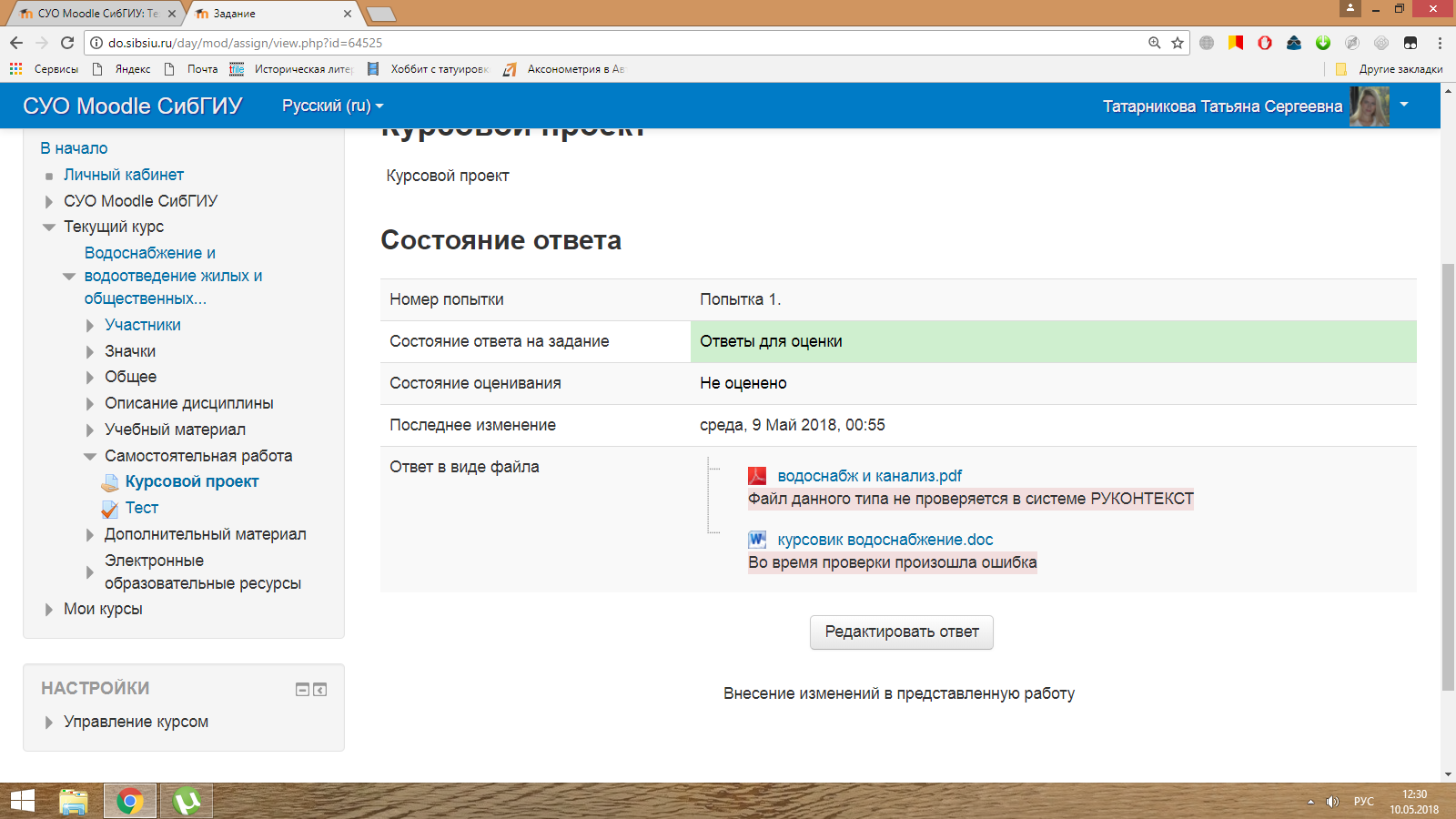Open the Почта bookmark
Viewport: 1456px width, 819px height.
192,69
